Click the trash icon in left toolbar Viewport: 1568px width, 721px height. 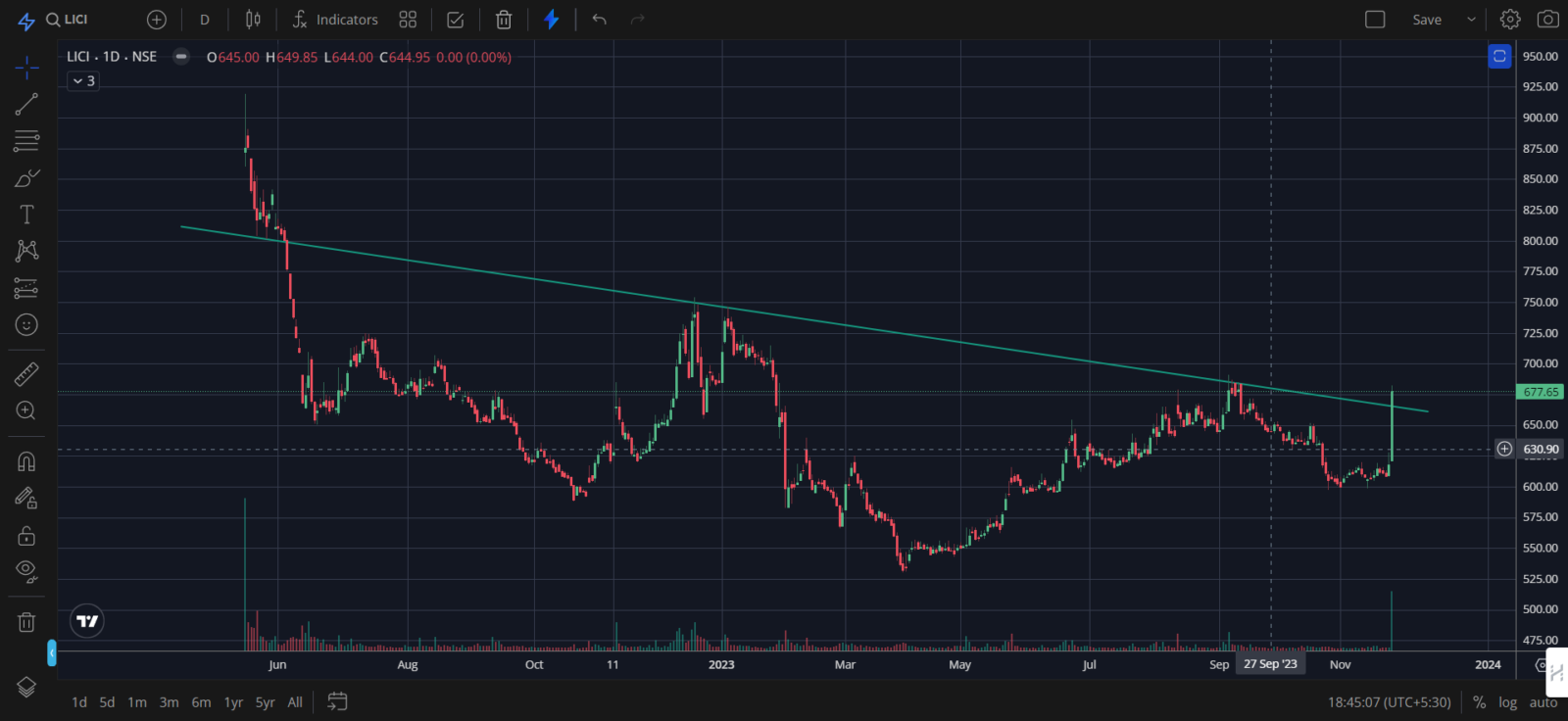click(x=26, y=622)
